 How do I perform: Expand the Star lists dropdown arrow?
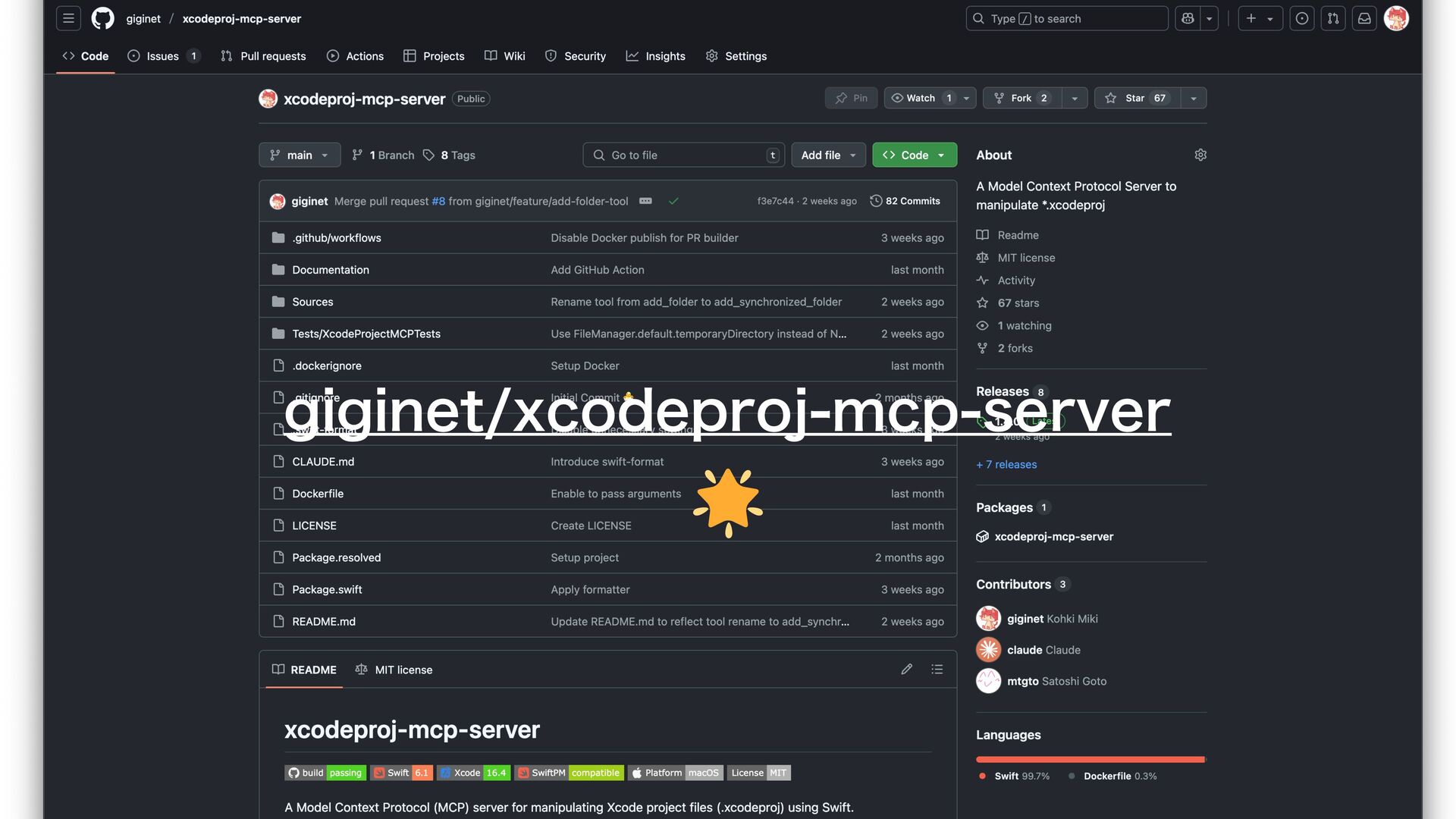point(1194,98)
